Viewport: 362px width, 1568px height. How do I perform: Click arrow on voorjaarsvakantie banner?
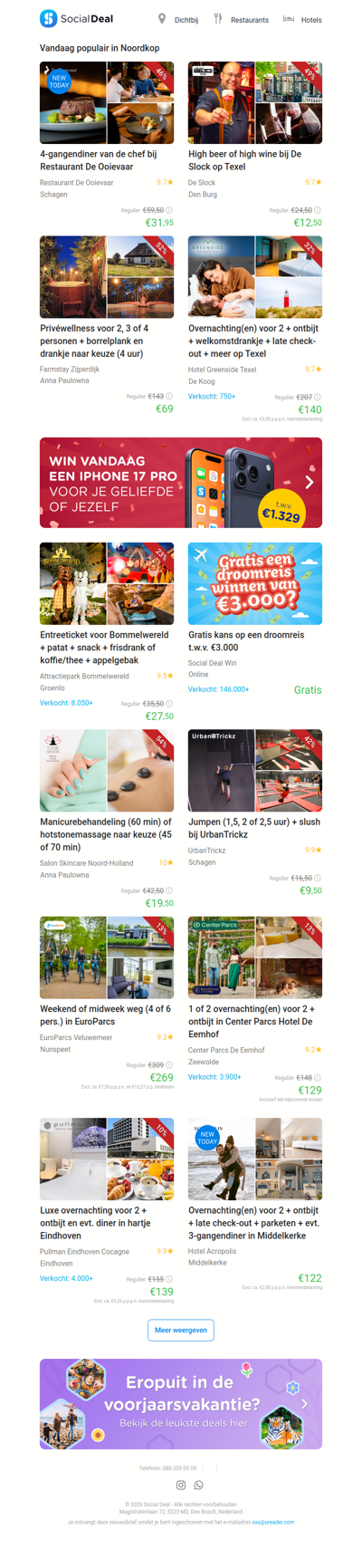click(x=305, y=1403)
